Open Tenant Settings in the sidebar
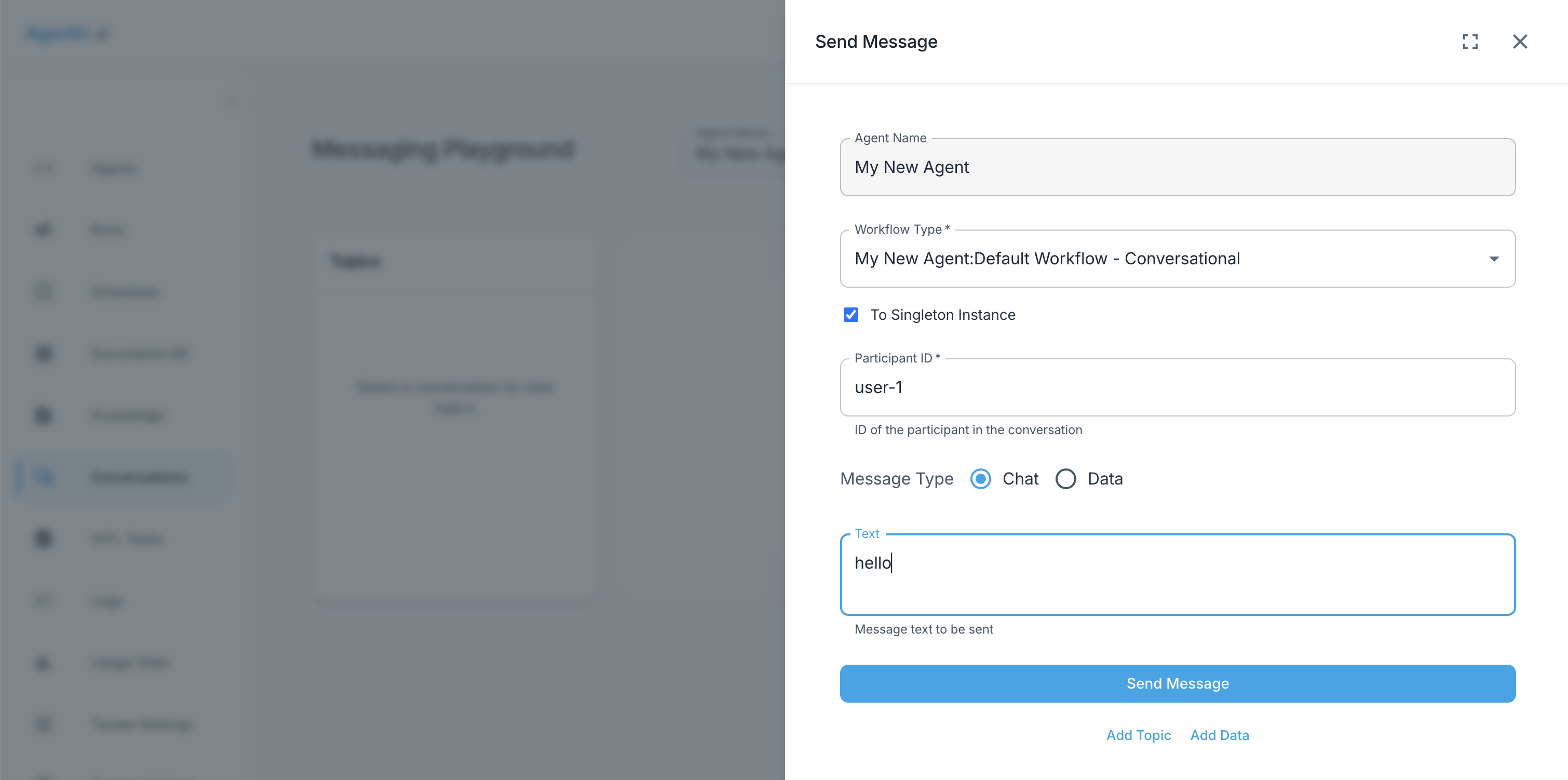The image size is (1568, 780). pyautogui.click(x=142, y=724)
